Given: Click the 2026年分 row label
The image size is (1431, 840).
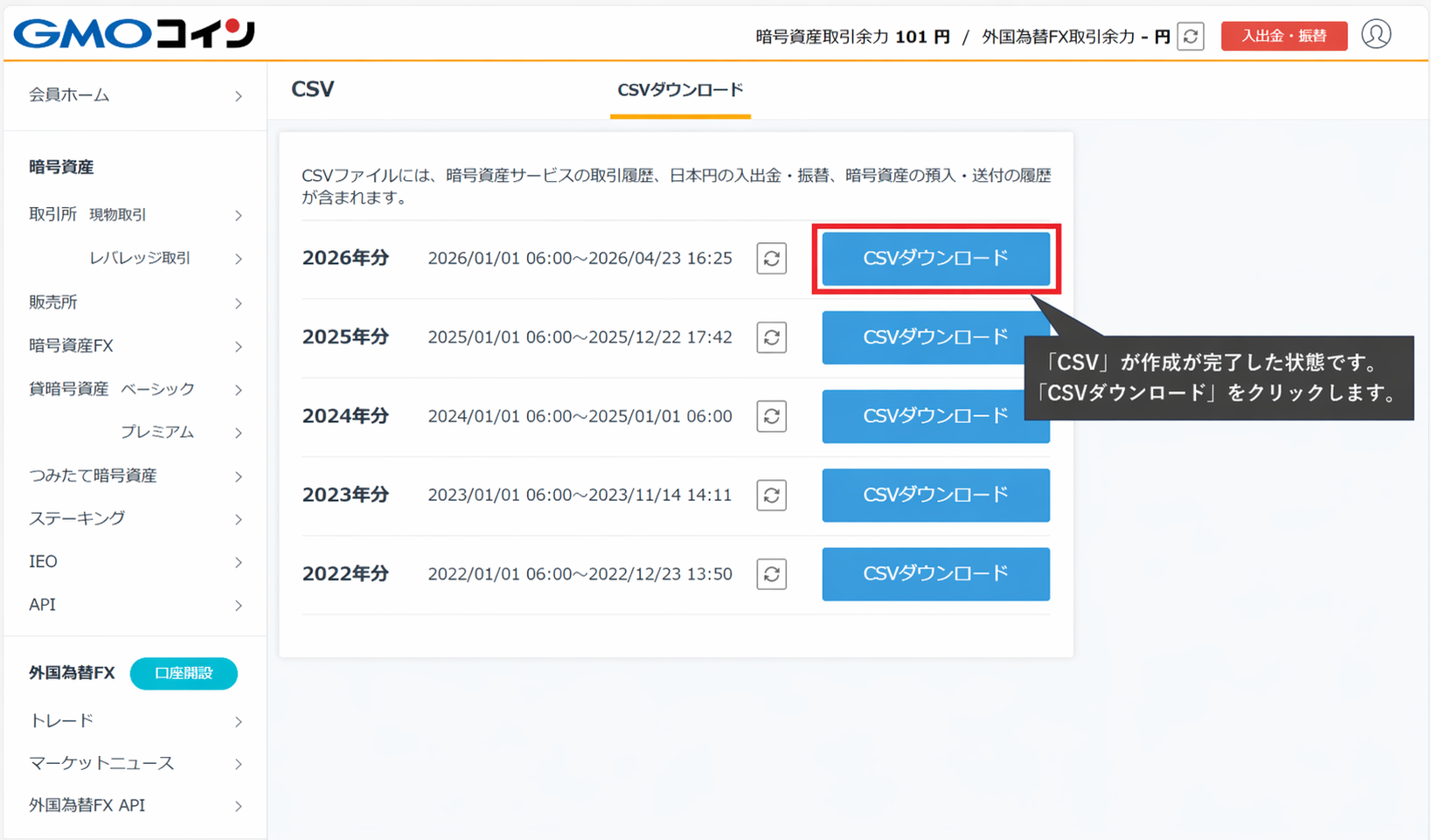Looking at the screenshot, I should point(345,259).
